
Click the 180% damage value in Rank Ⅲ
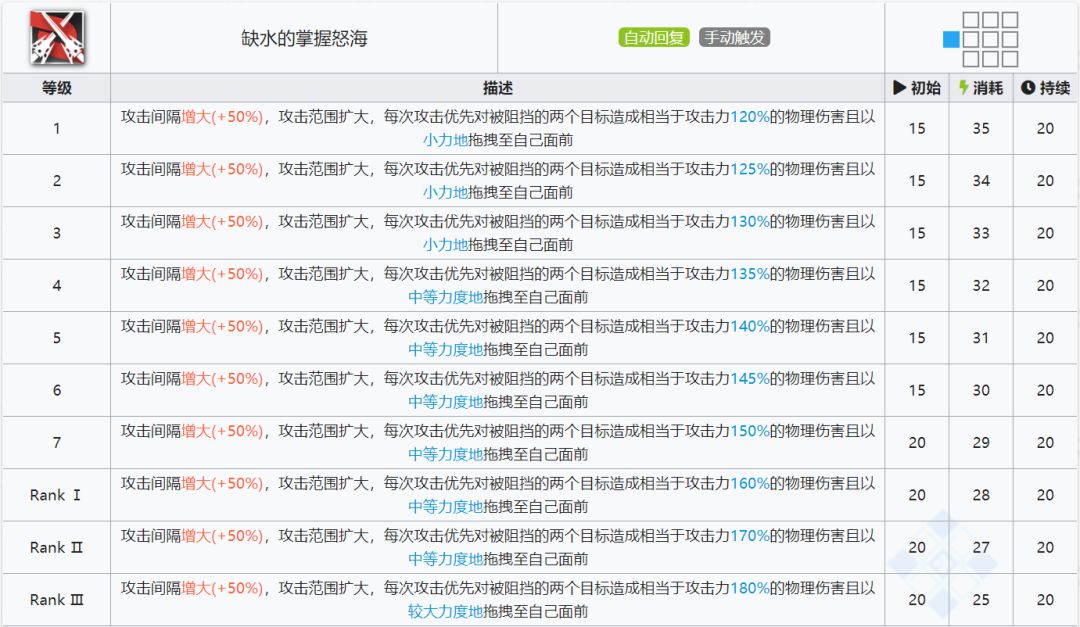click(x=750, y=588)
